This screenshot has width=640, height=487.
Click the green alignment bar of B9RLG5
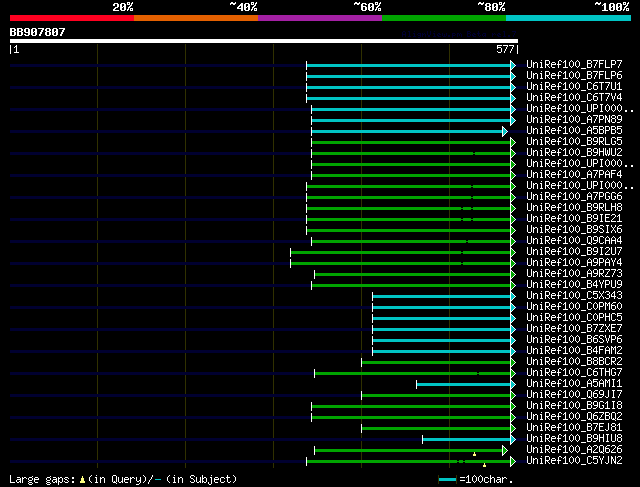411,142
